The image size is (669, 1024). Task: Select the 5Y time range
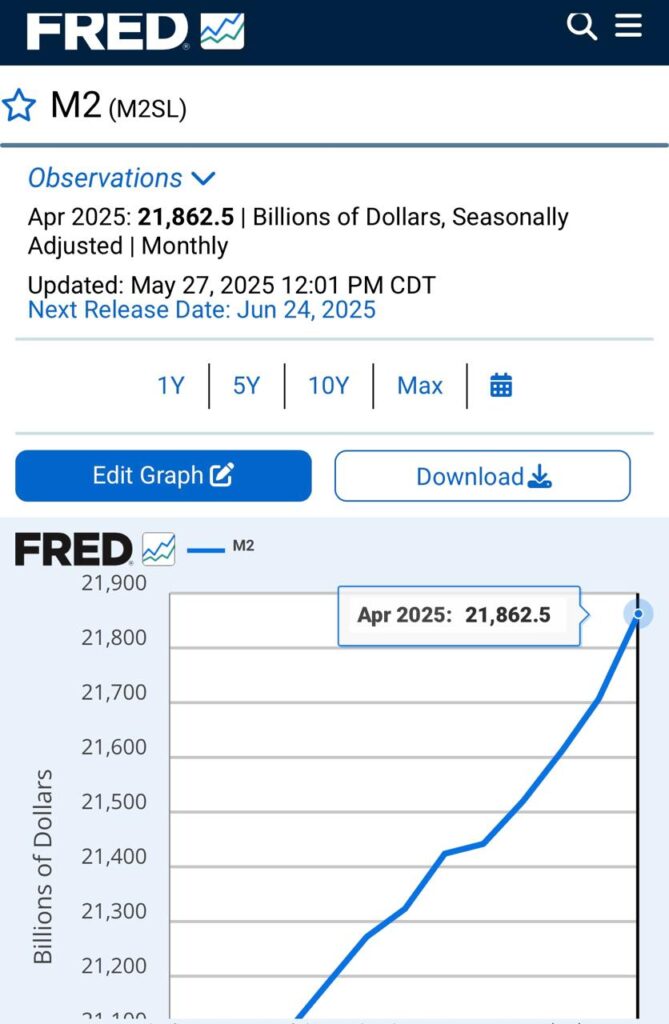coord(246,385)
